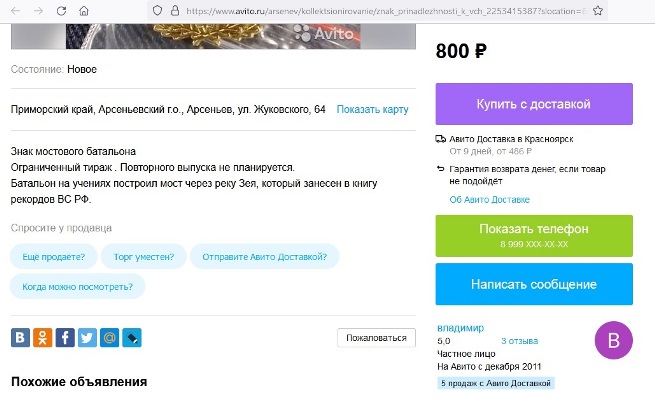This screenshot has width=655, height=400.
Task: Open the "Показать карту" link
Action: click(x=372, y=109)
